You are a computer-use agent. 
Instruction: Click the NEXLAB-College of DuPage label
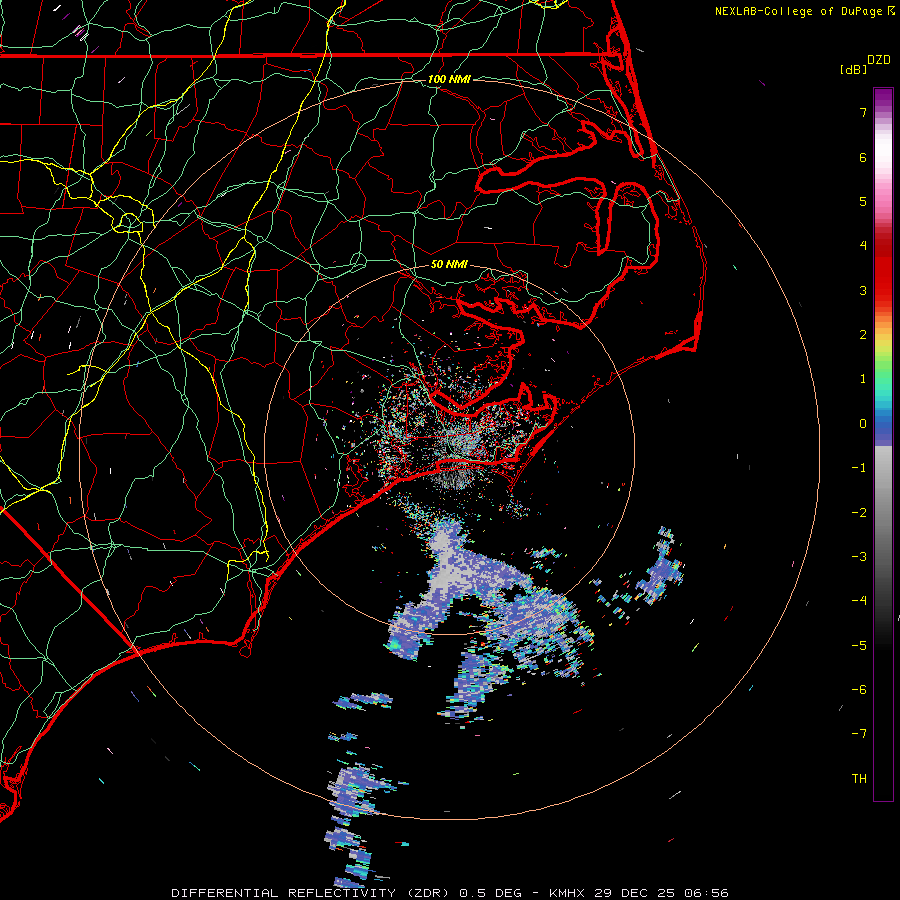pyautogui.click(x=798, y=11)
